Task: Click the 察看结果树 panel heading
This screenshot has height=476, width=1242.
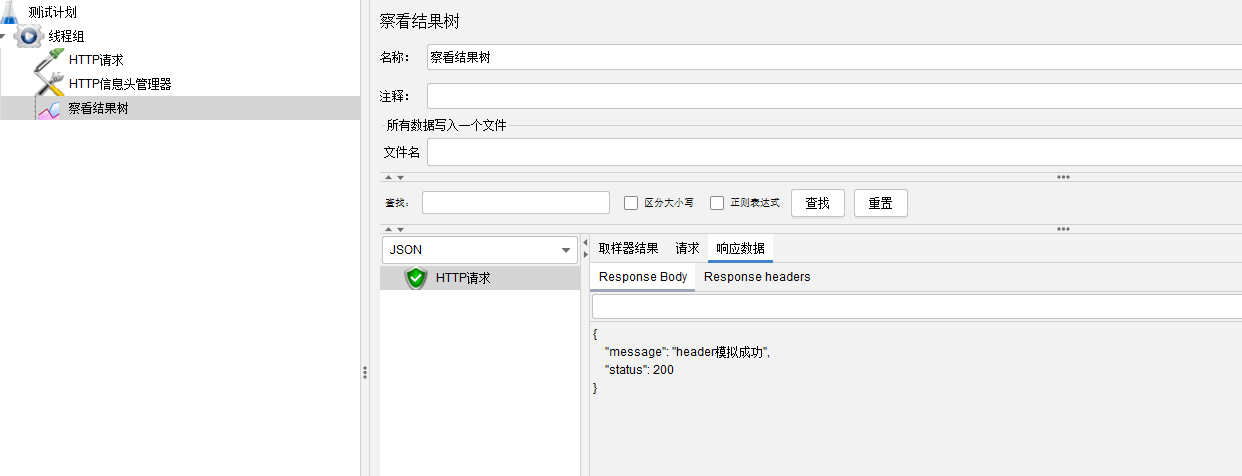Action: coord(420,21)
